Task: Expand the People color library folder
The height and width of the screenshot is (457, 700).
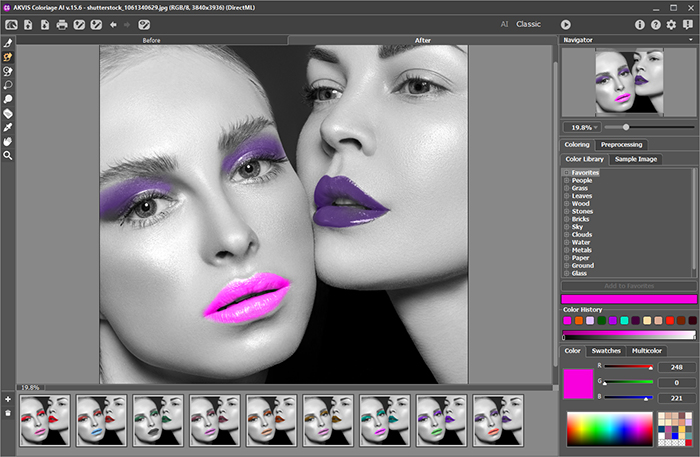Action: (566, 181)
